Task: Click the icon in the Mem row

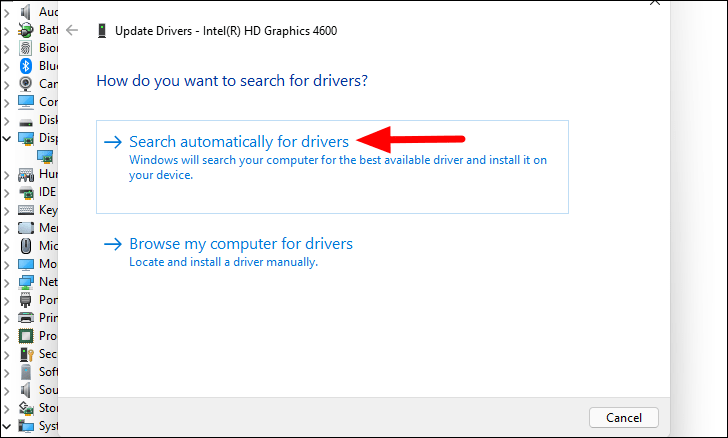Action: pyautogui.click(x=26, y=228)
